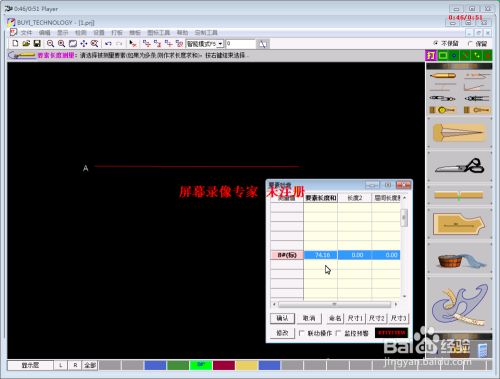Open the 帮助 menu
The width and height of the screenshot is (500, 379).
coord(182,32)
